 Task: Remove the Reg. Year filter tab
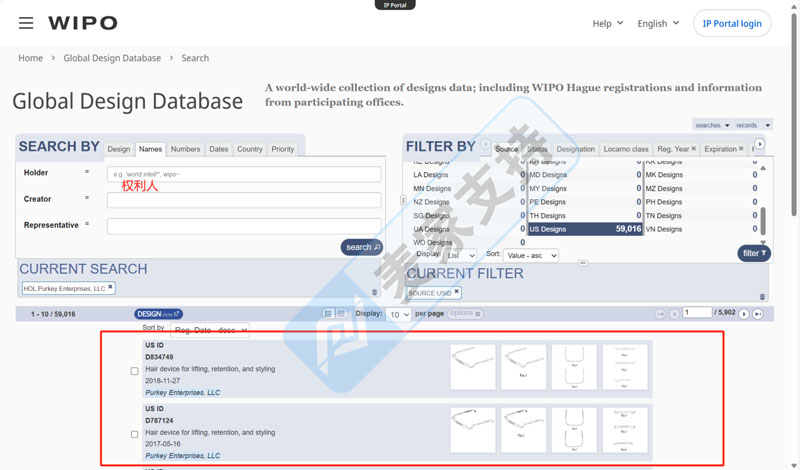[693, 149]
